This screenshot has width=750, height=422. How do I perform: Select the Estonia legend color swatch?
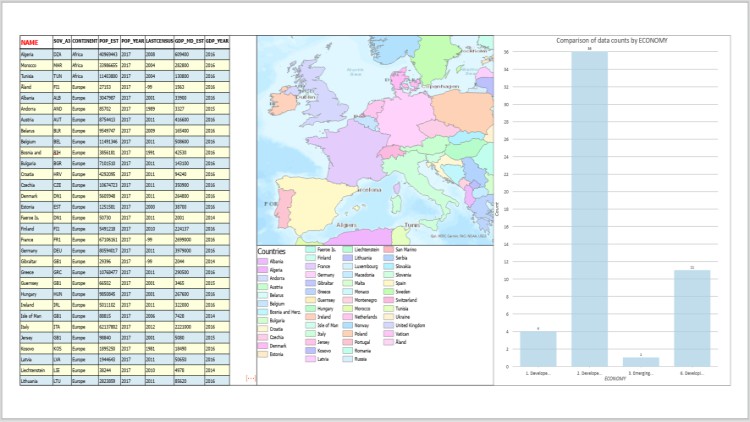262,355
